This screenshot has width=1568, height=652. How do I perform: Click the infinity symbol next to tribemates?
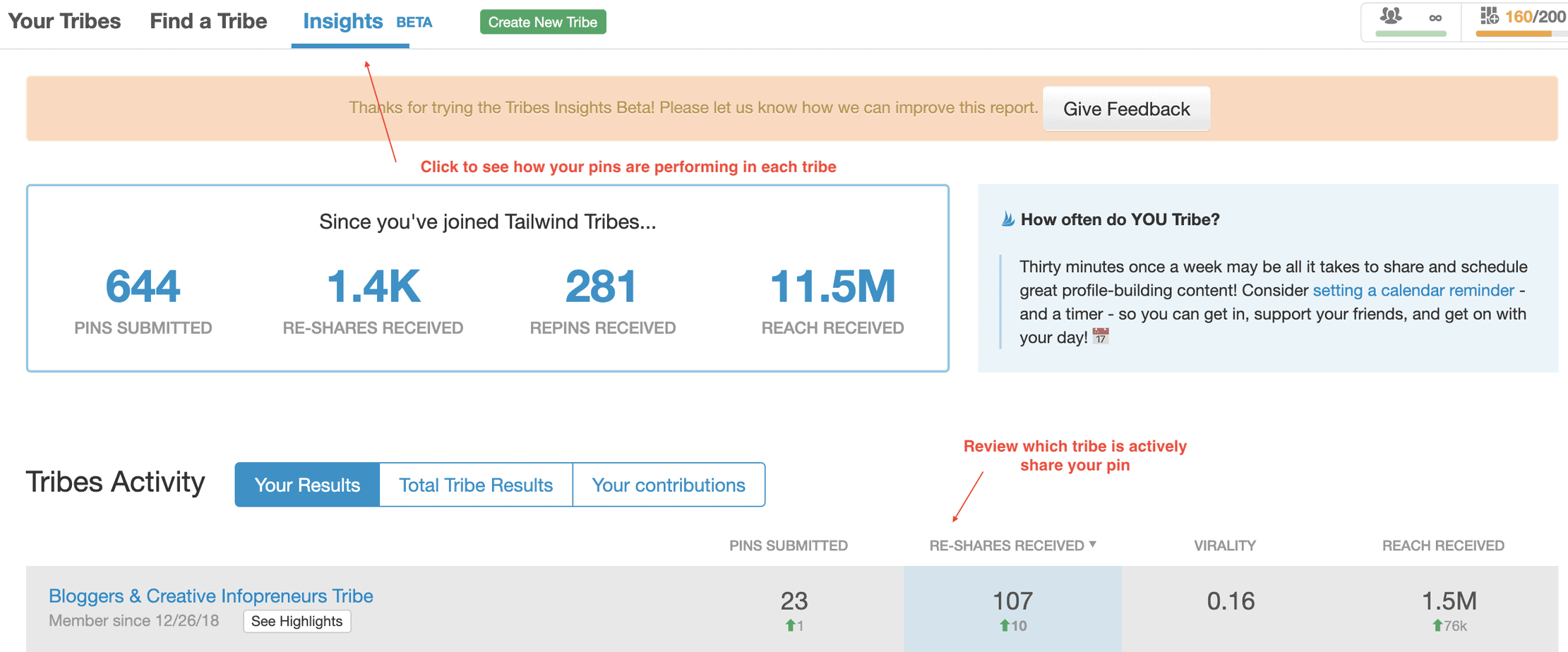1435,18
